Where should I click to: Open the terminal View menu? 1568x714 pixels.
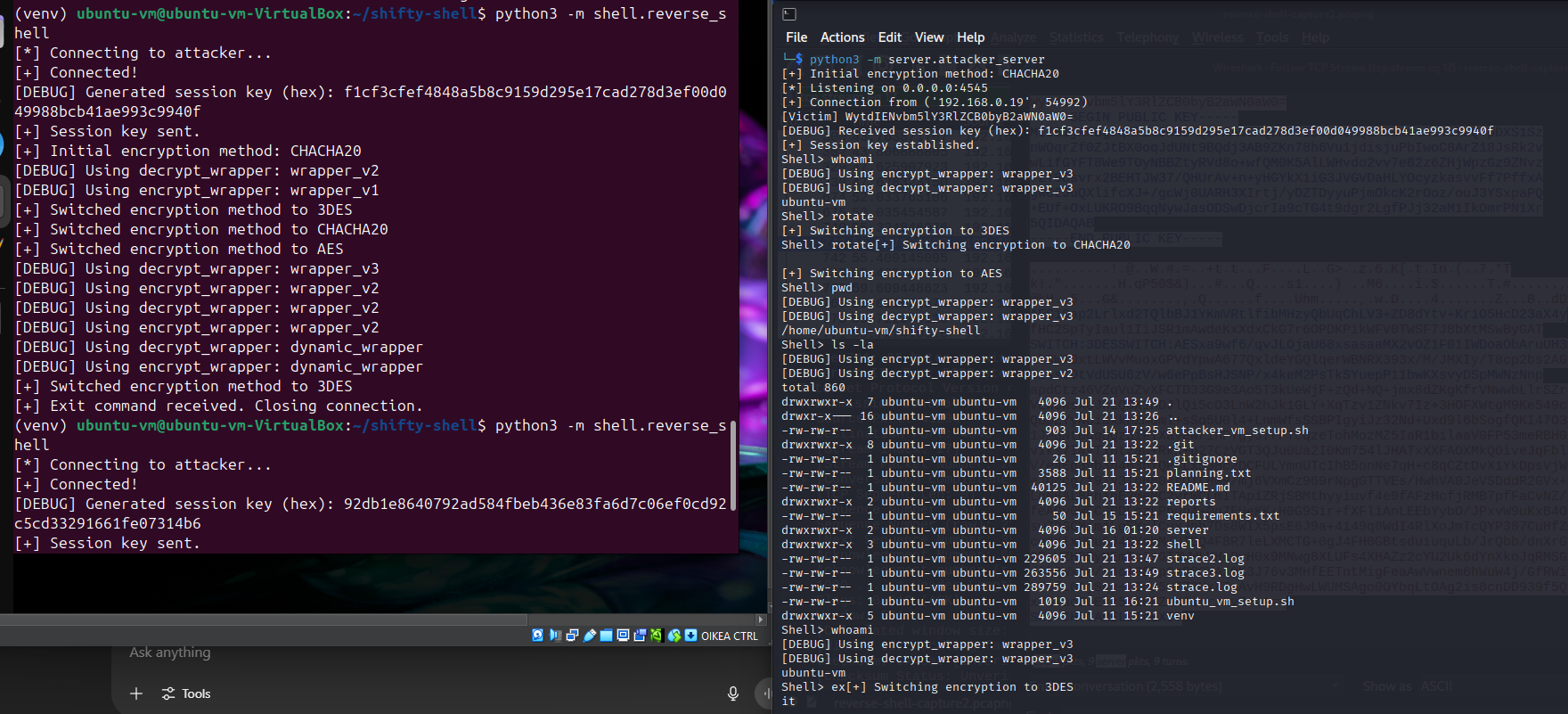[x=928, y=37]
